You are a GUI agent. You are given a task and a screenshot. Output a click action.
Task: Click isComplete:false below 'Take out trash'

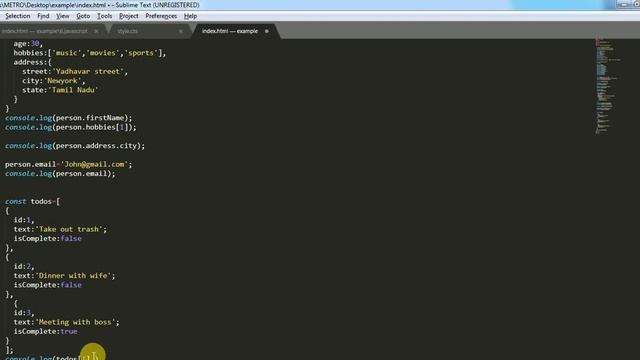[x=47, y=238]
